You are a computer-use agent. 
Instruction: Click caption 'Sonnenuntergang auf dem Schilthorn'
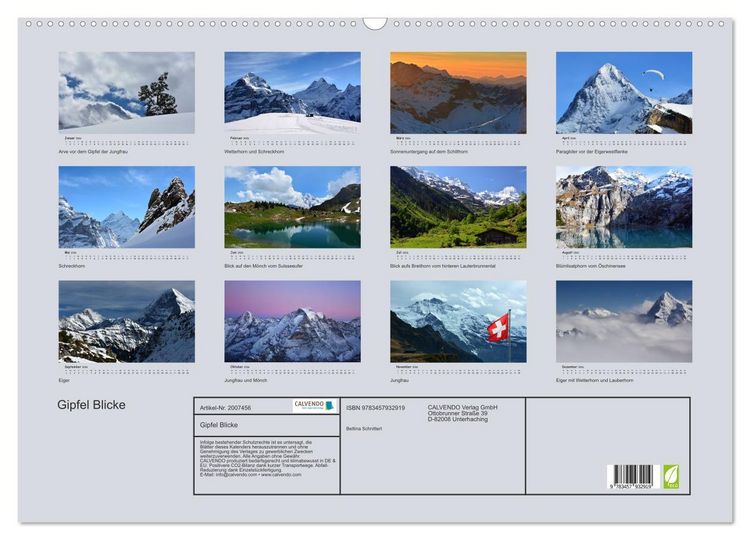[x=429, y=152]
